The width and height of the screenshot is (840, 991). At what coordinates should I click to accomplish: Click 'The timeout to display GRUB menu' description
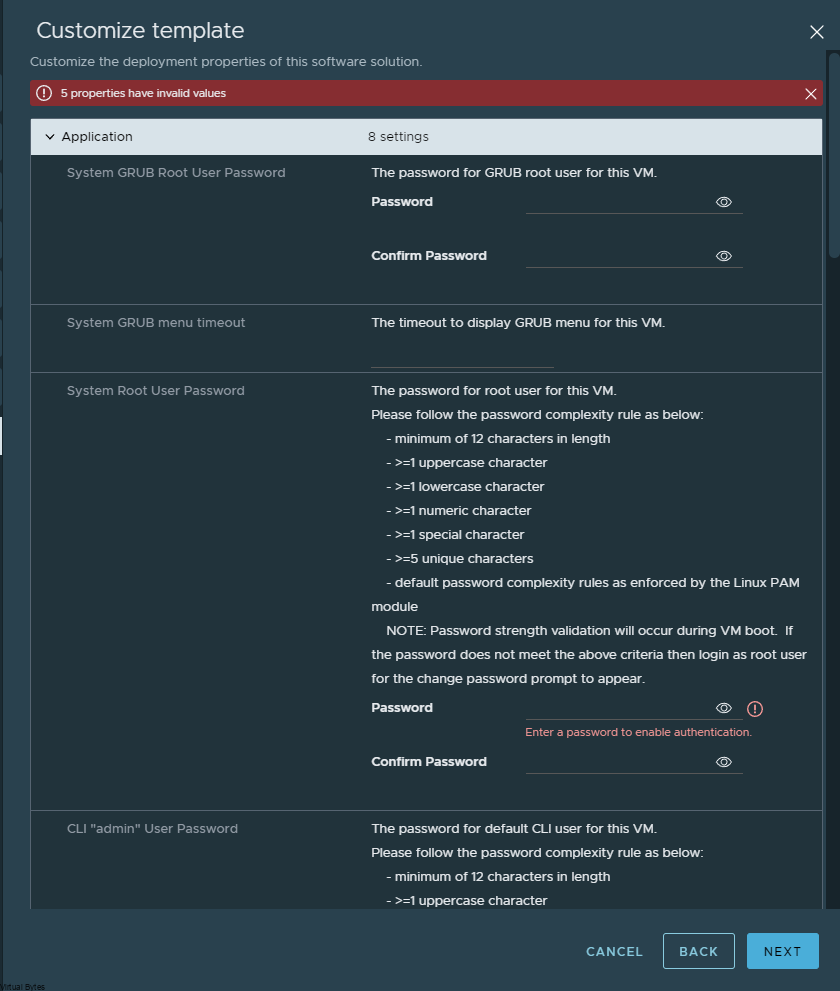(x=518, y=322)
